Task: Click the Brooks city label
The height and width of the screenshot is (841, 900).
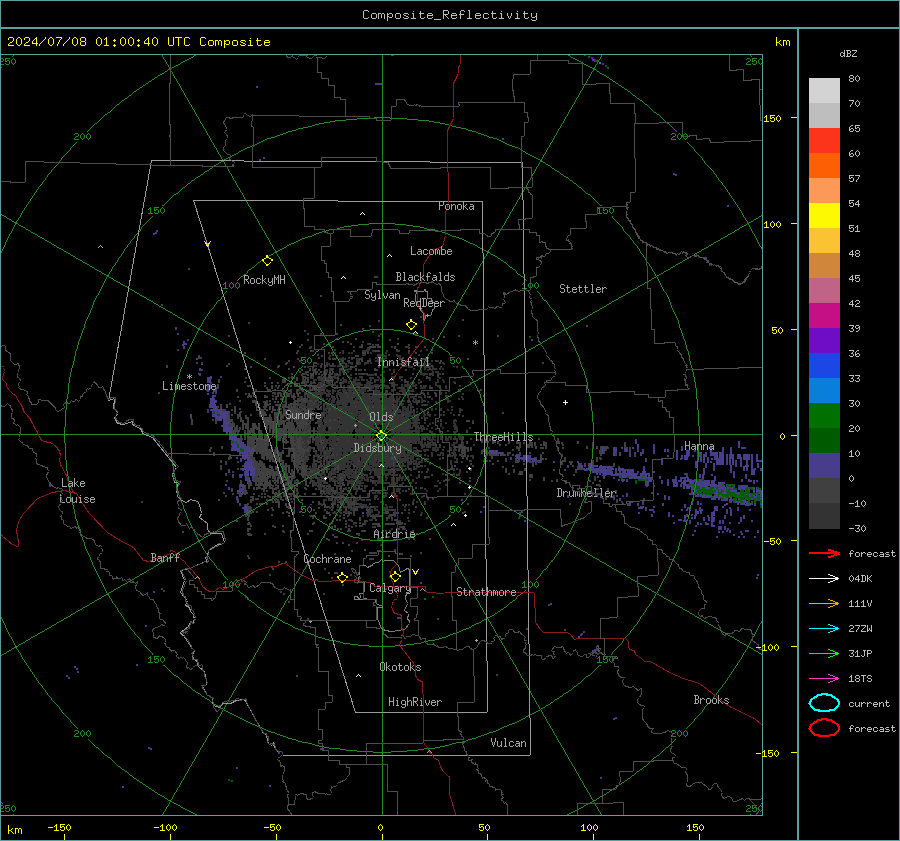Action: (711, 700)
